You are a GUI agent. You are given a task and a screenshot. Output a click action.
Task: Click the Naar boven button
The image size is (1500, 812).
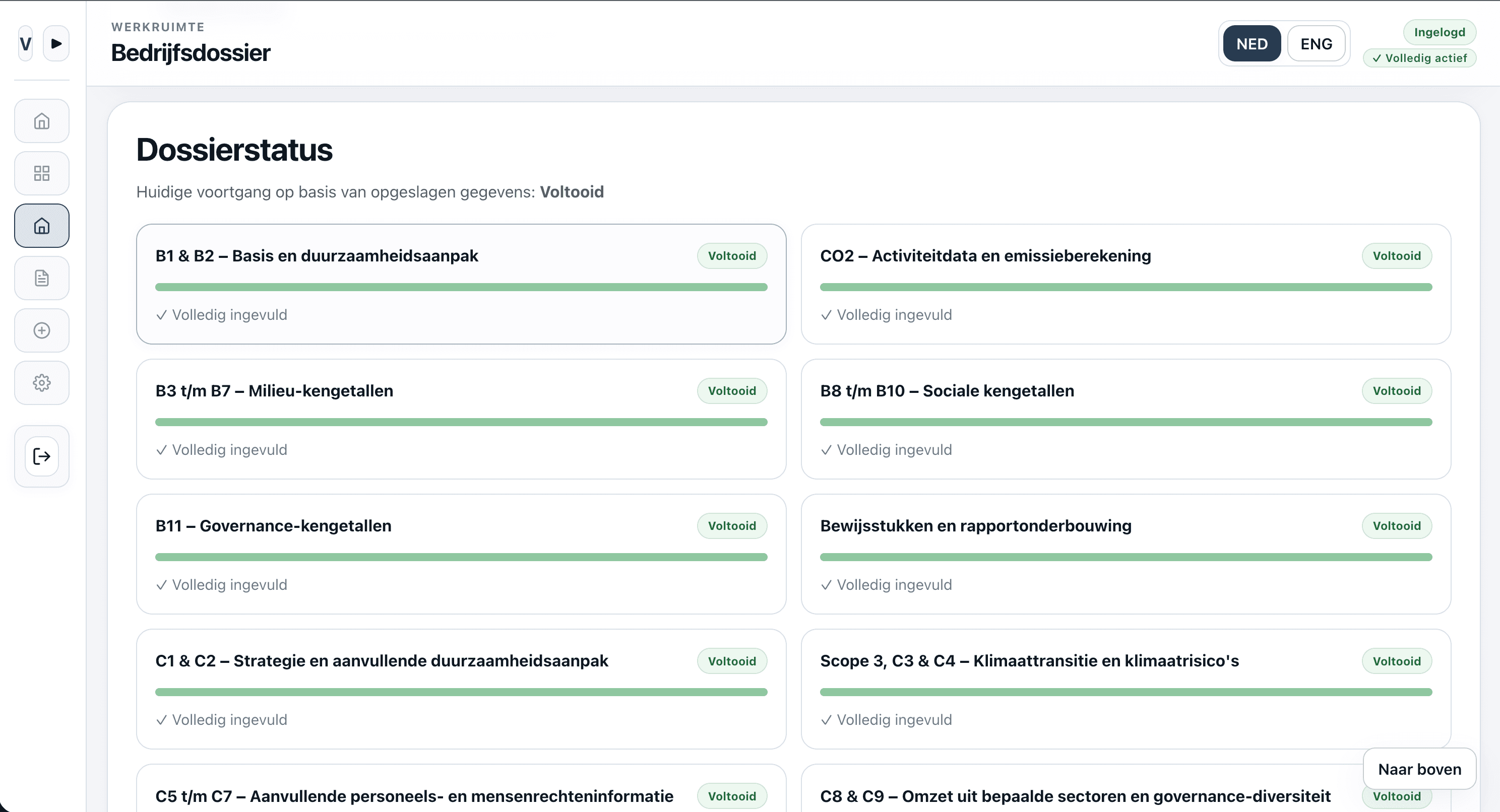tap(1420, 769)
